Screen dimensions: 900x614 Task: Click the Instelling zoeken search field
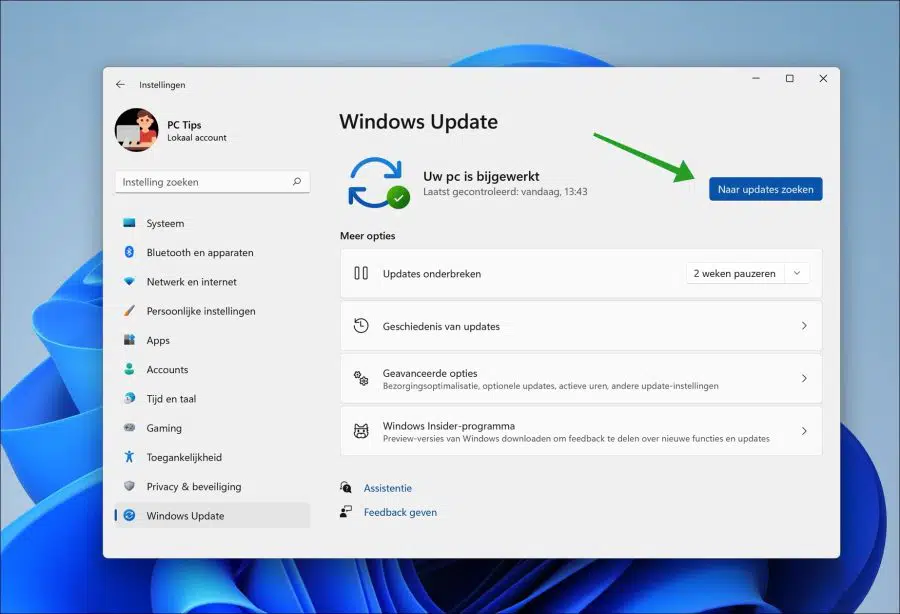pos(212,182)
